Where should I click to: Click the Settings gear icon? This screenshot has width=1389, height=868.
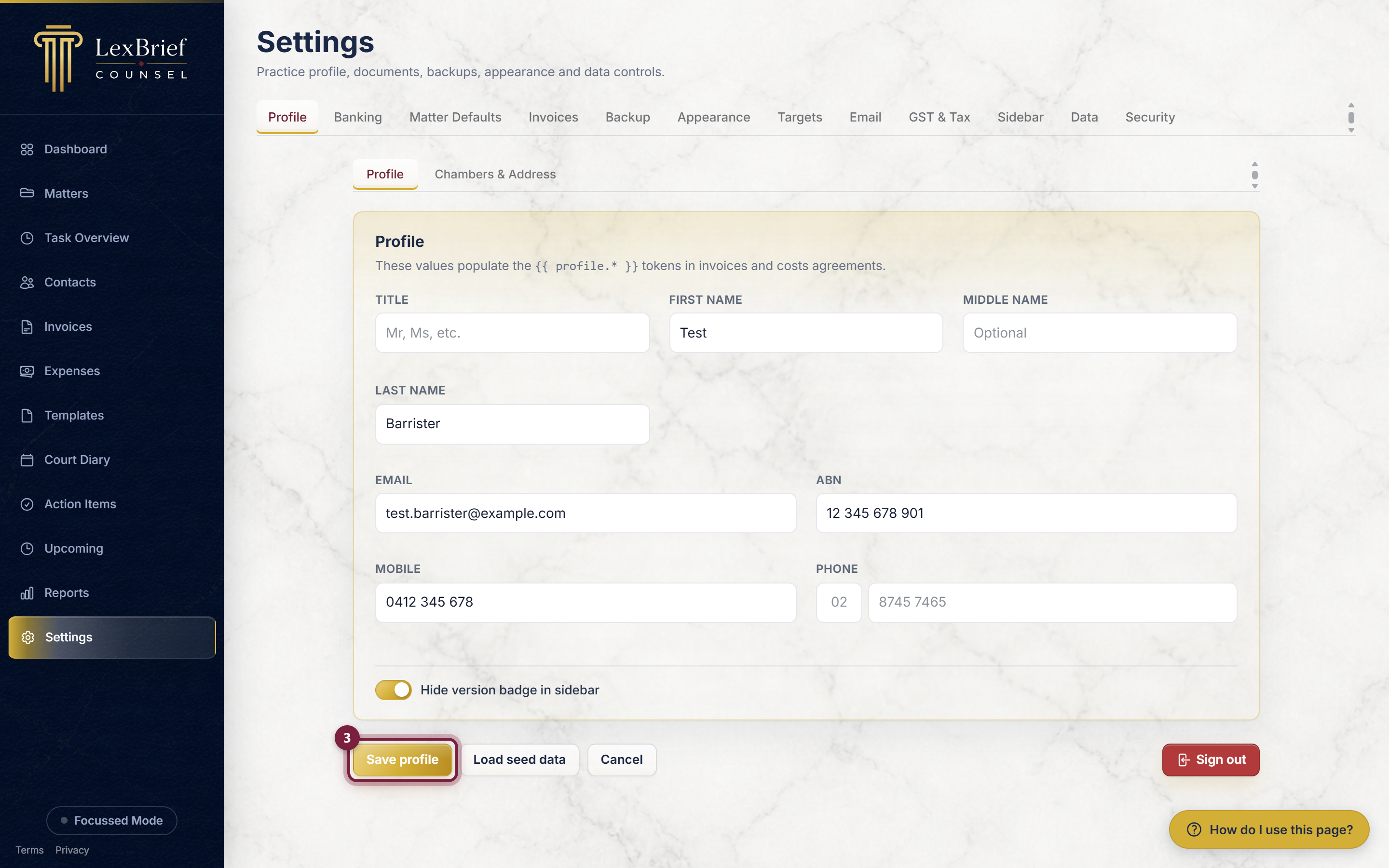(x=28, y=637)
